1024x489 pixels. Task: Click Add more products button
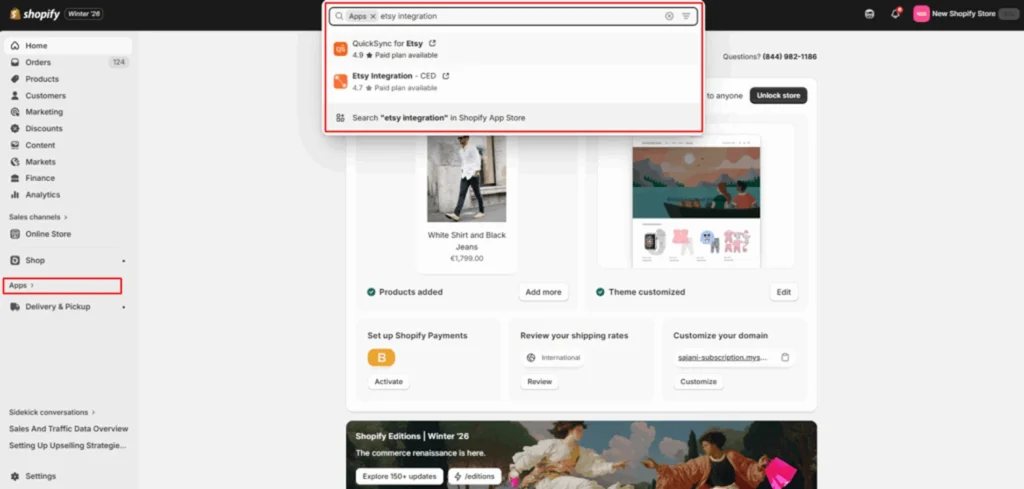543,292
